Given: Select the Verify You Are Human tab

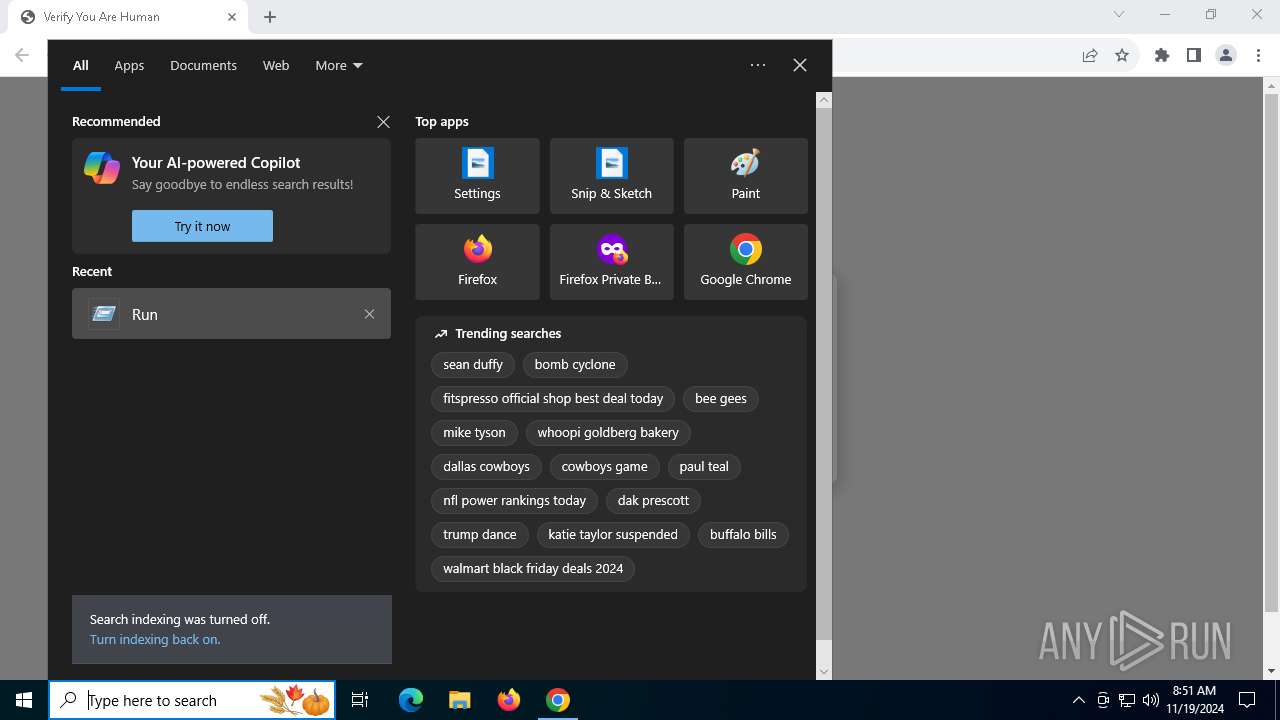Looking at the screenshot, I should tap(127, 17).
